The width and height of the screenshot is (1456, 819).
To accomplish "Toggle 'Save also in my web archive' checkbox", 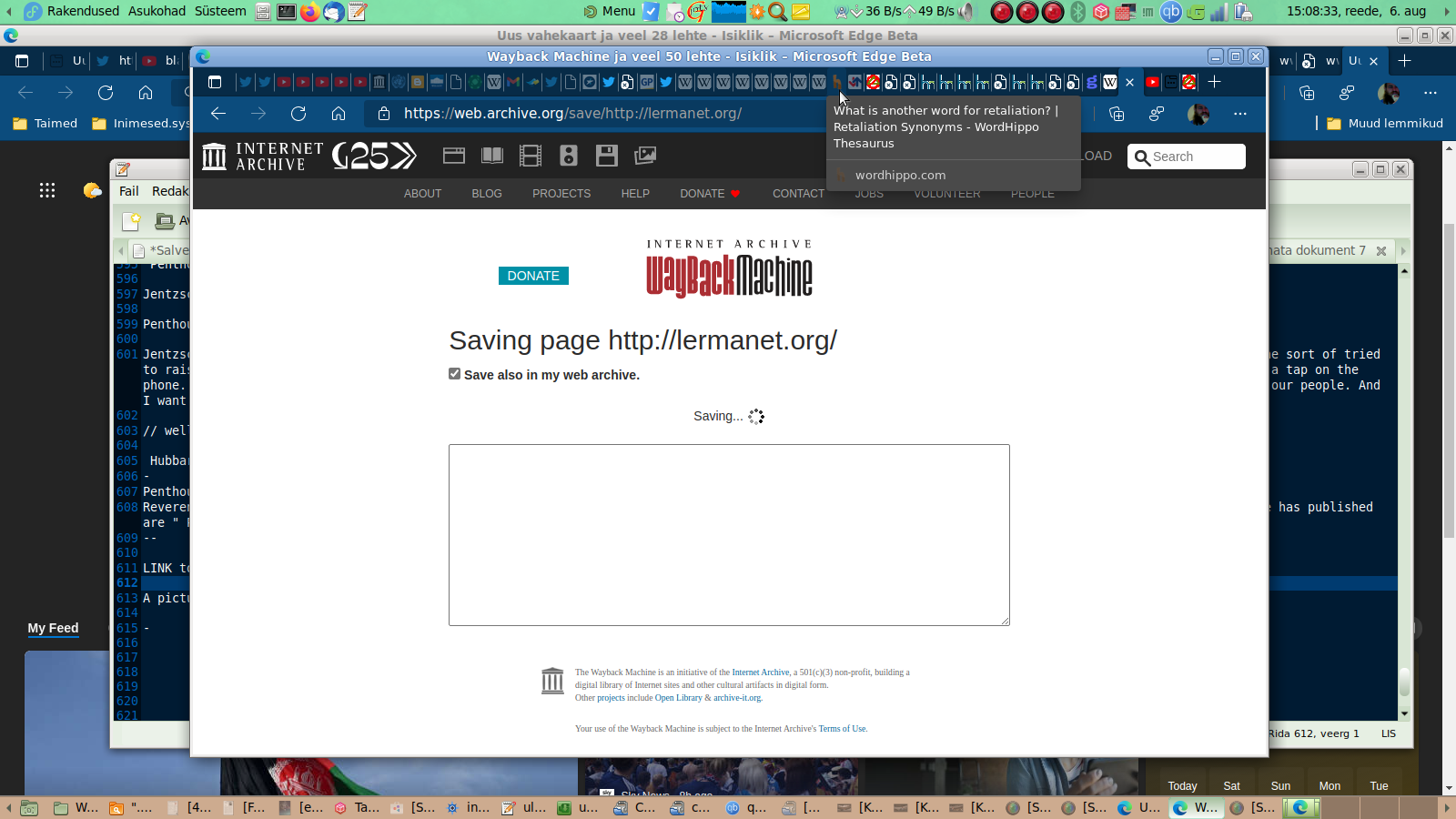I will coord(455,374).
